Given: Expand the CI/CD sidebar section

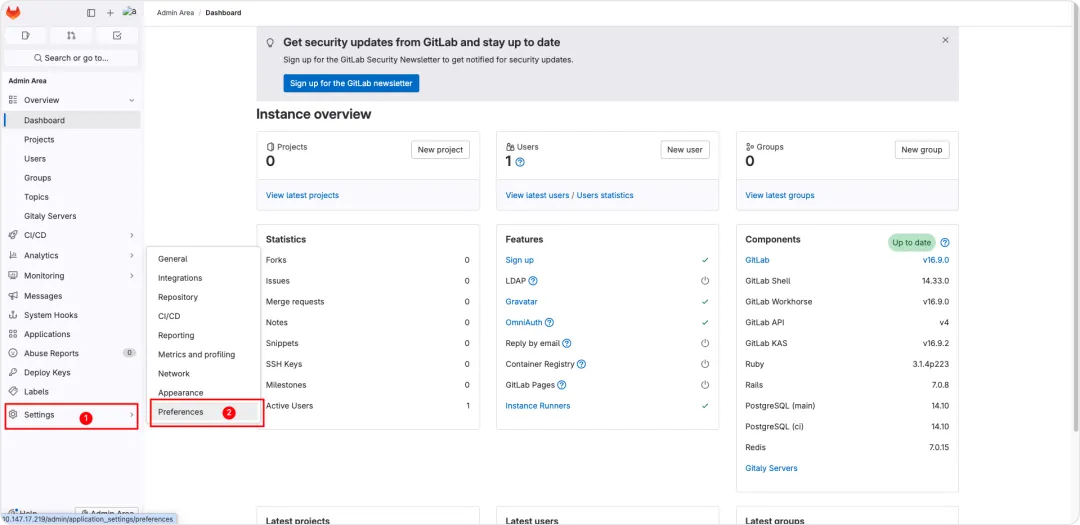Looking at the screenshot, I should coord(131,235).
